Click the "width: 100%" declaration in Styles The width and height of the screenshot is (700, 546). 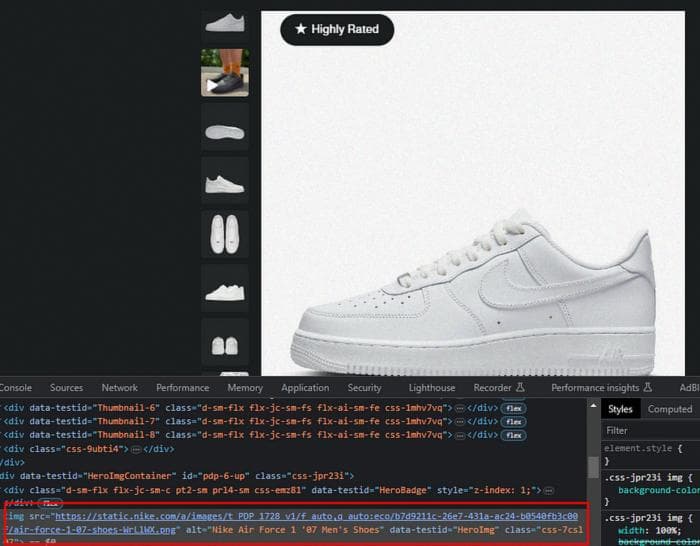(x=649, y=531)
